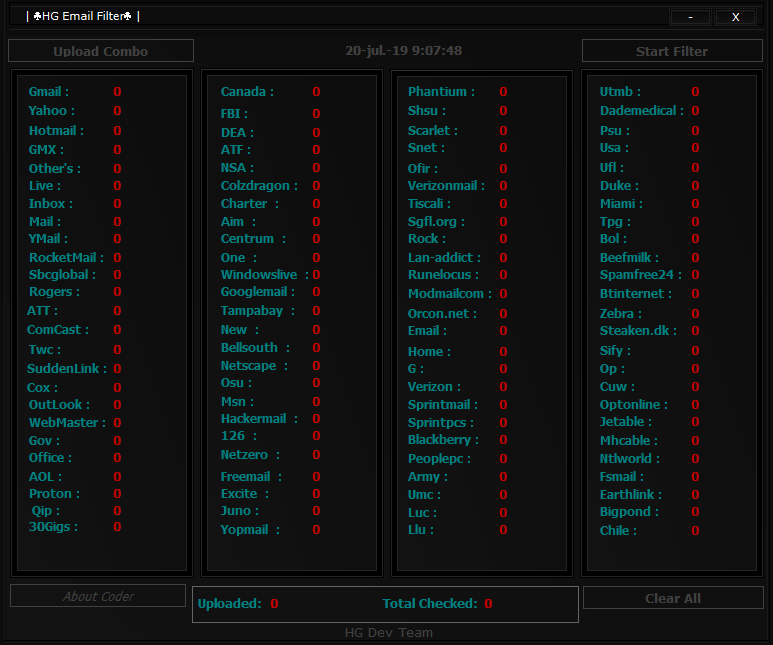
Task: Open the About Coder button
Action: click(98, 596)
